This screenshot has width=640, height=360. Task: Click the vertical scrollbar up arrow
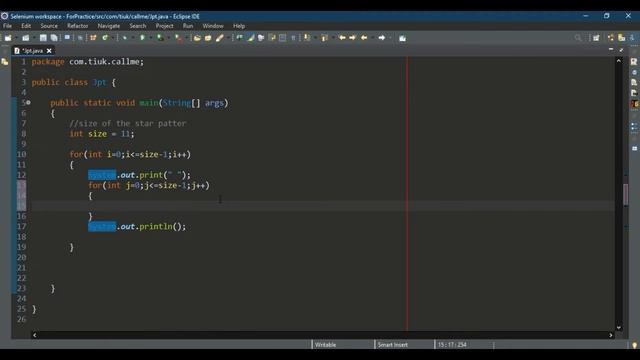tap(619, 60)
